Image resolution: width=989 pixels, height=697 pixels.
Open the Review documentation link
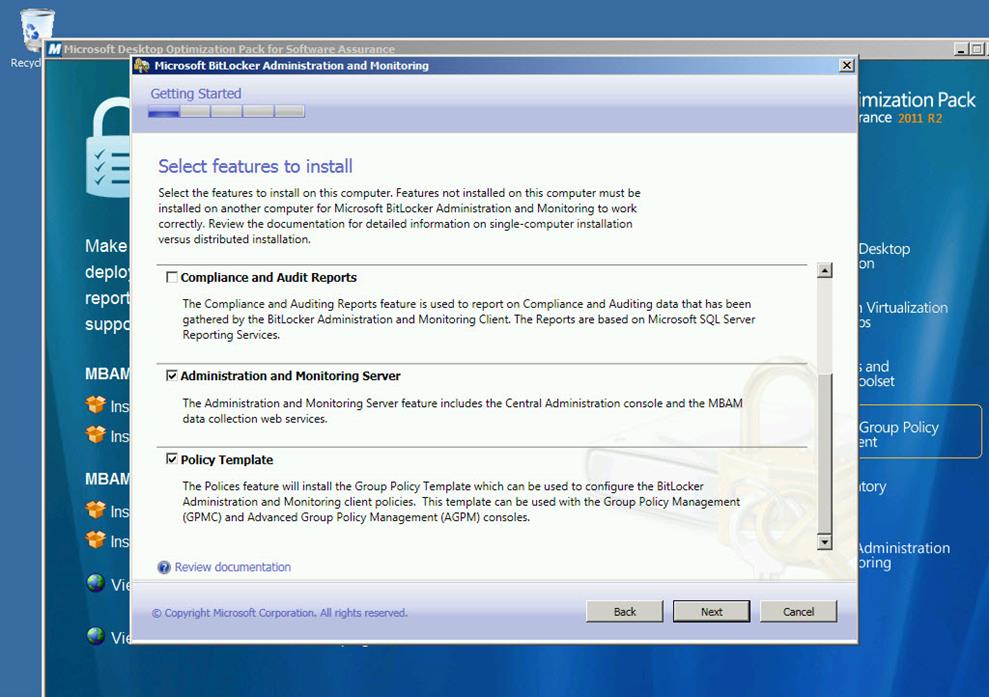[x=233, y=567]
